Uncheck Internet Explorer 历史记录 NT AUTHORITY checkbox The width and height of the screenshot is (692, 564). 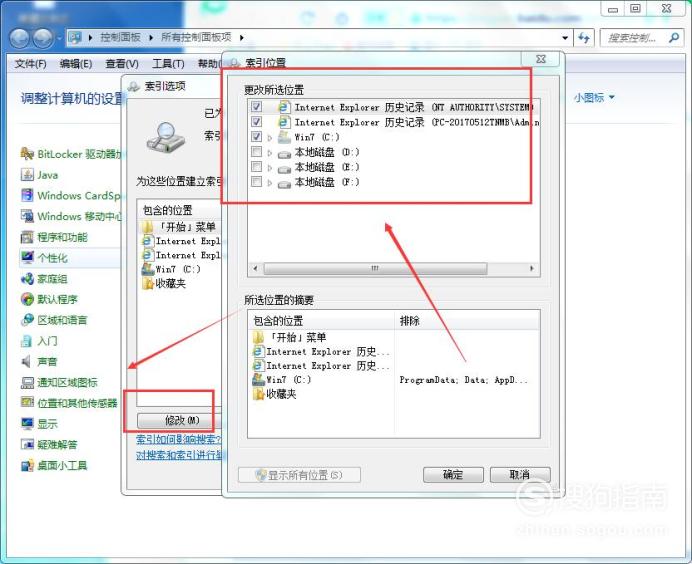(256, 107)
